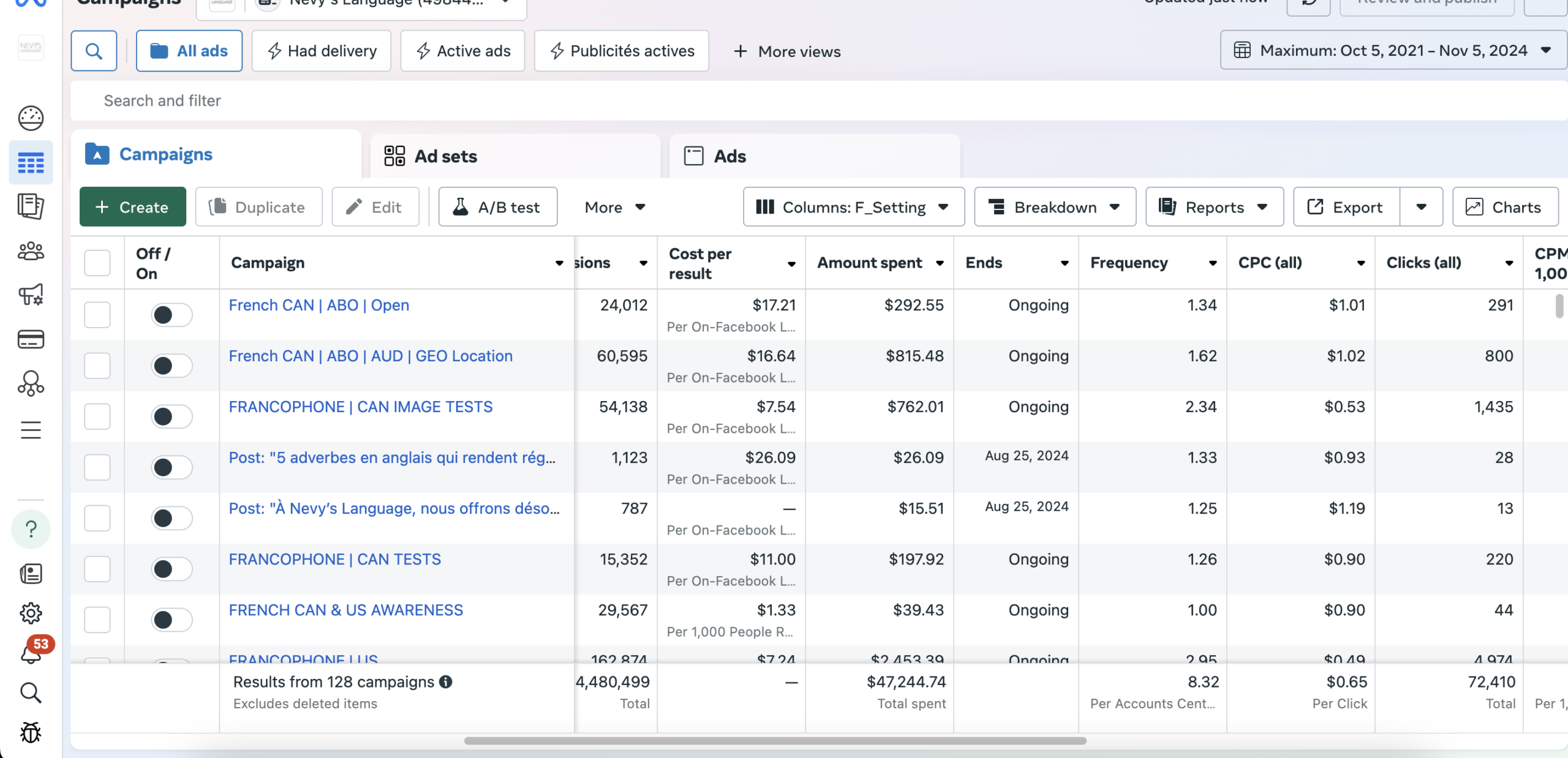Click the Charts button
This screenshot has height=758, width=1568.
tap(1506, 207)
